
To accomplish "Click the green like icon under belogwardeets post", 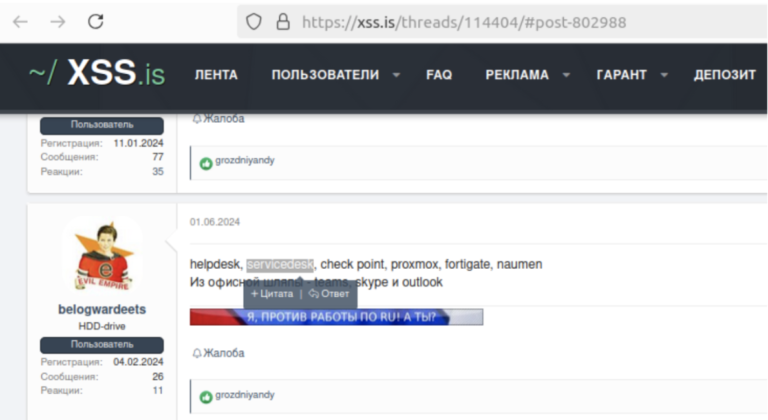I will tap(206, 396).
